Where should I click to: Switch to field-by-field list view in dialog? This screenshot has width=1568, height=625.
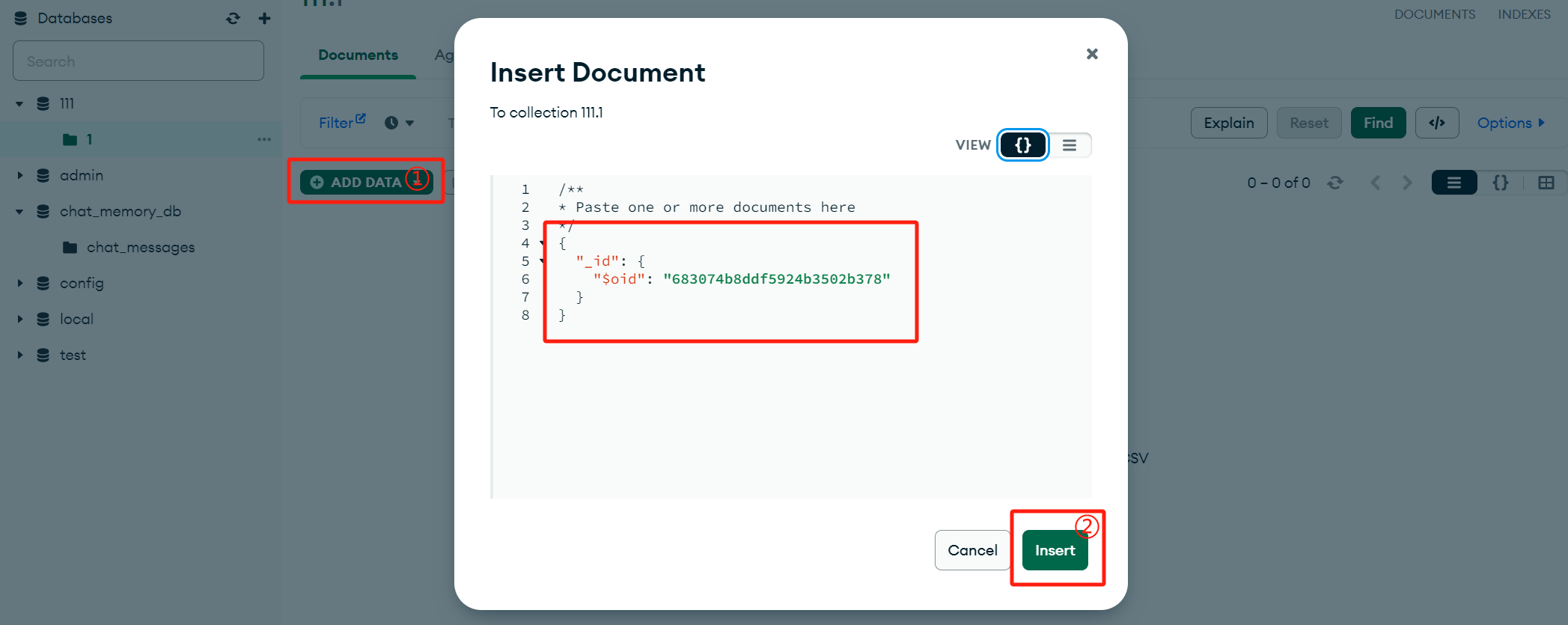(x=1070, y=145)
